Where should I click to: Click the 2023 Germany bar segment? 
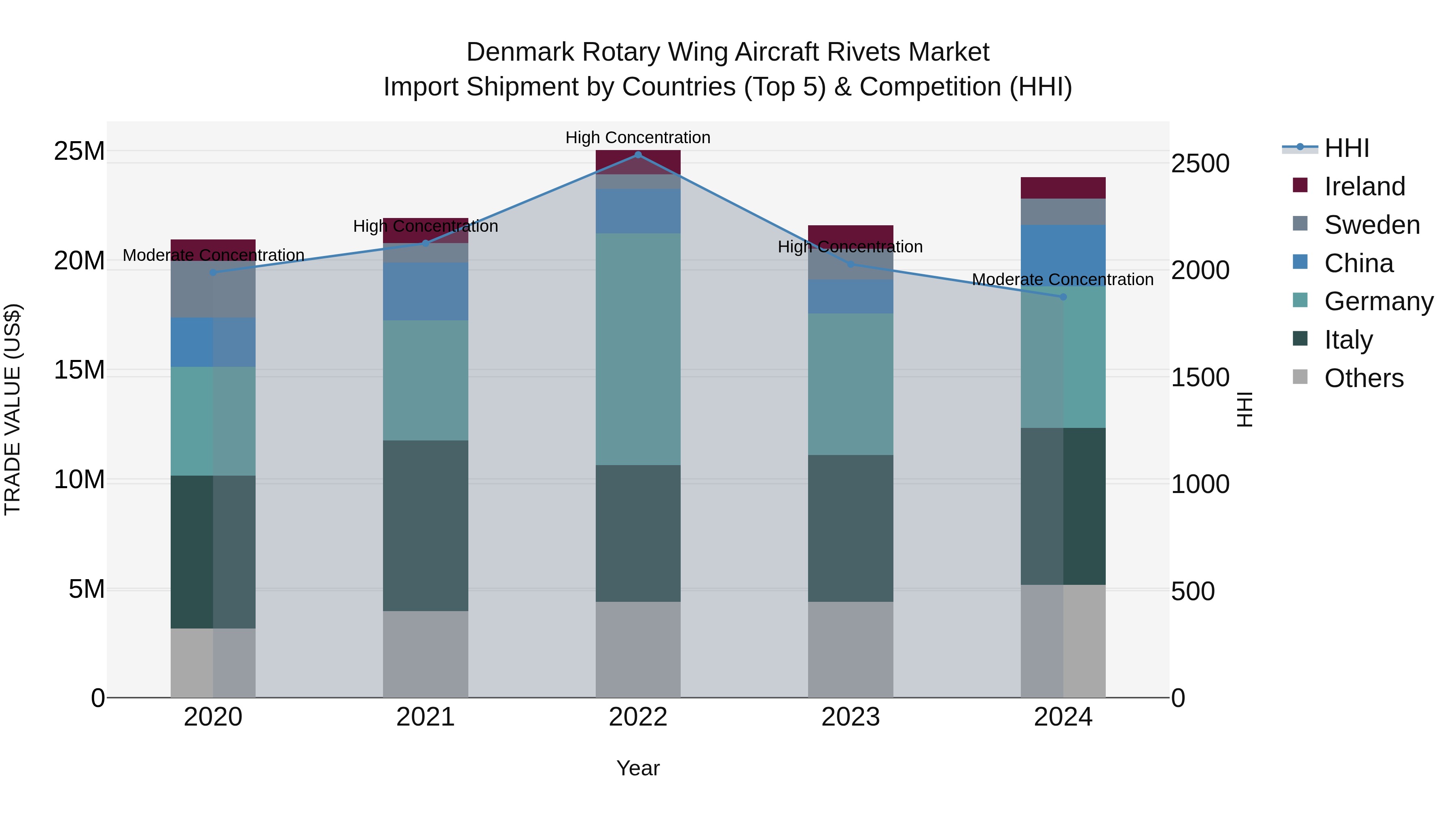pos(851,384)
